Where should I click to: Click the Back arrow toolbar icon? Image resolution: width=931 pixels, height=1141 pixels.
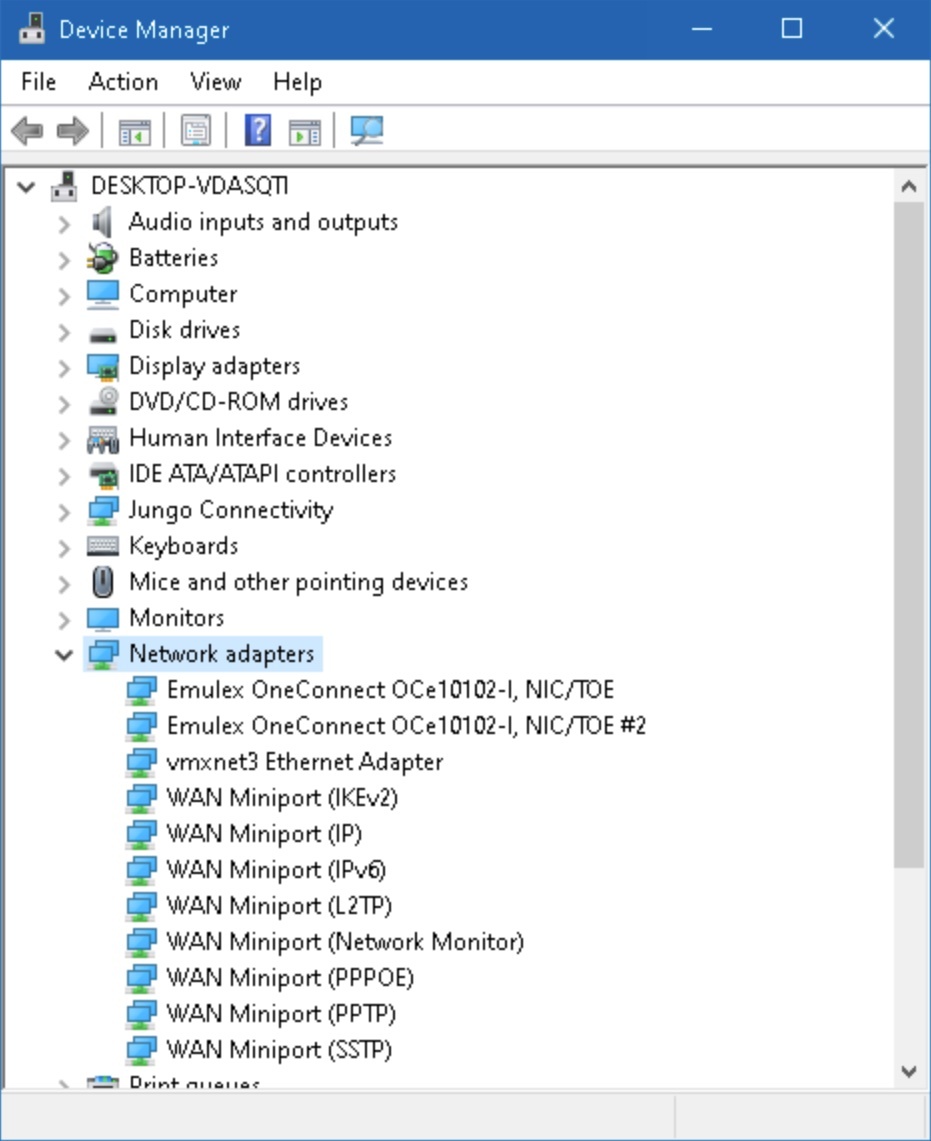click(28, 131)
